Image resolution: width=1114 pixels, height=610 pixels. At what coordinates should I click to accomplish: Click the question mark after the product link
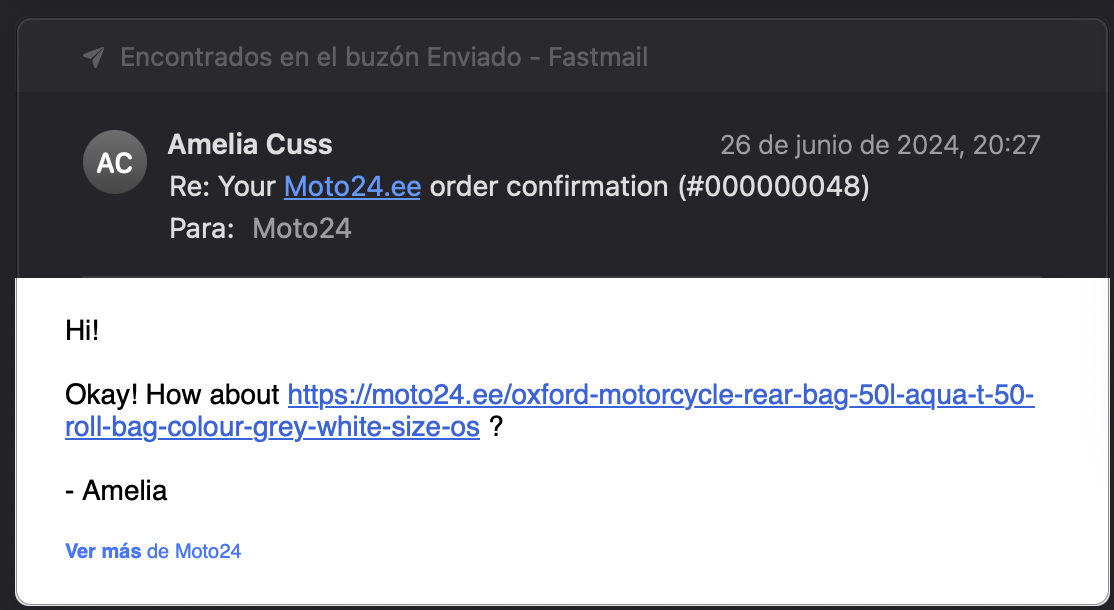495,428
